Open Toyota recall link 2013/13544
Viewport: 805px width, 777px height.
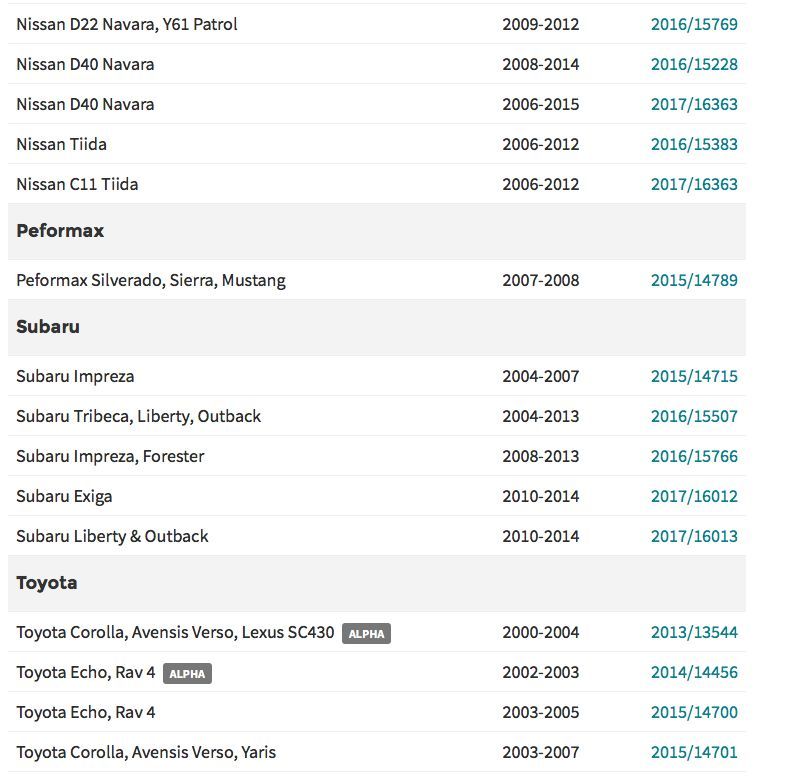[694, 632]
